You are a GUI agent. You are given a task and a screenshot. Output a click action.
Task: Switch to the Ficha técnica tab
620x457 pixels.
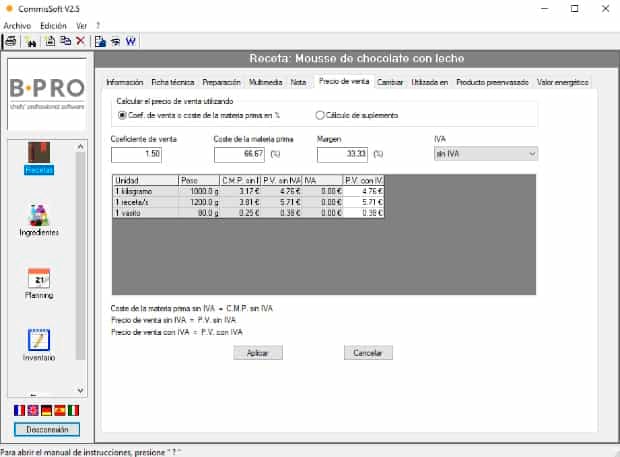(173, 82)
